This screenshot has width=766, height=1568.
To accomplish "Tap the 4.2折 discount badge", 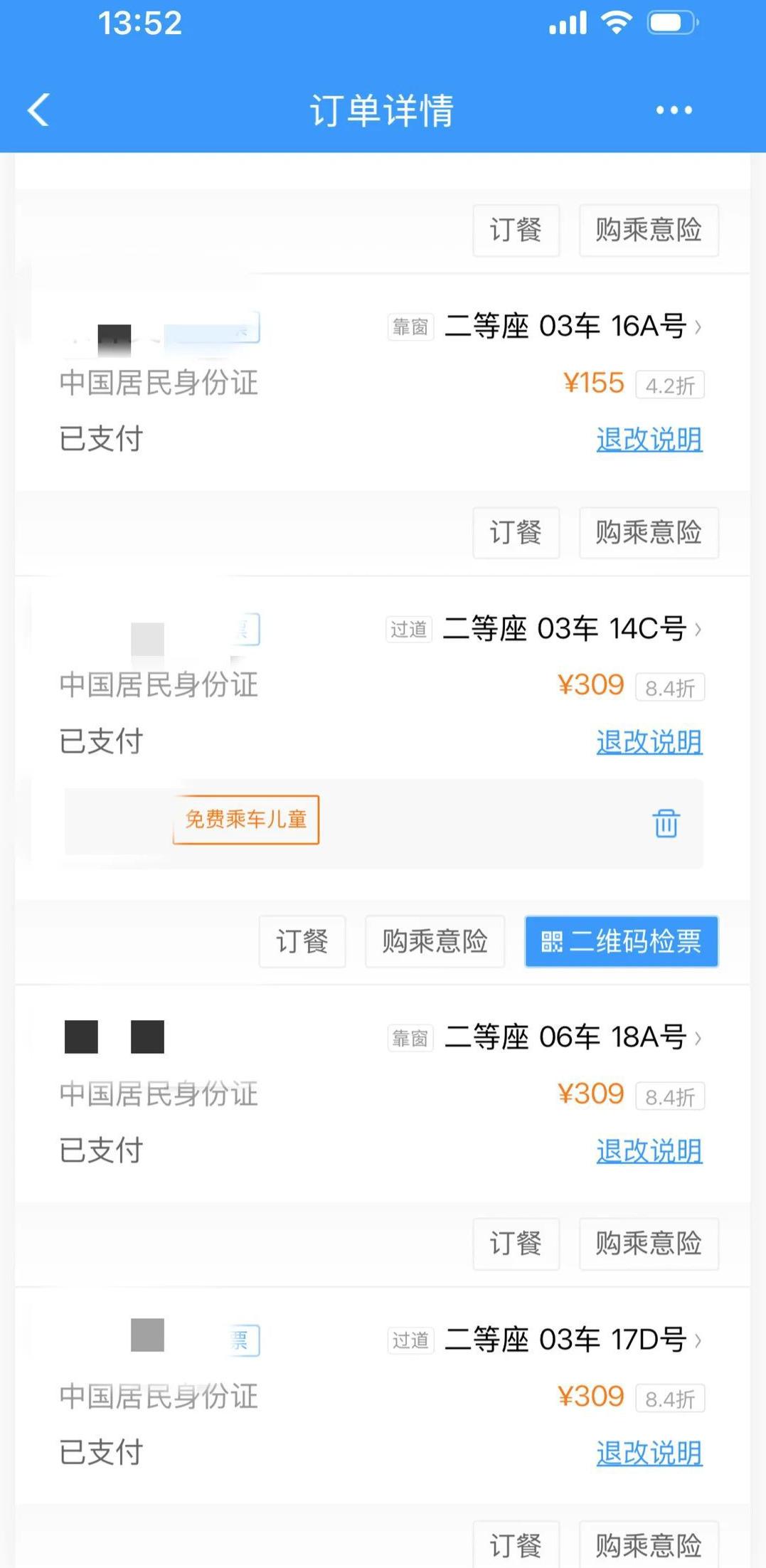I will tap(669, 386).
